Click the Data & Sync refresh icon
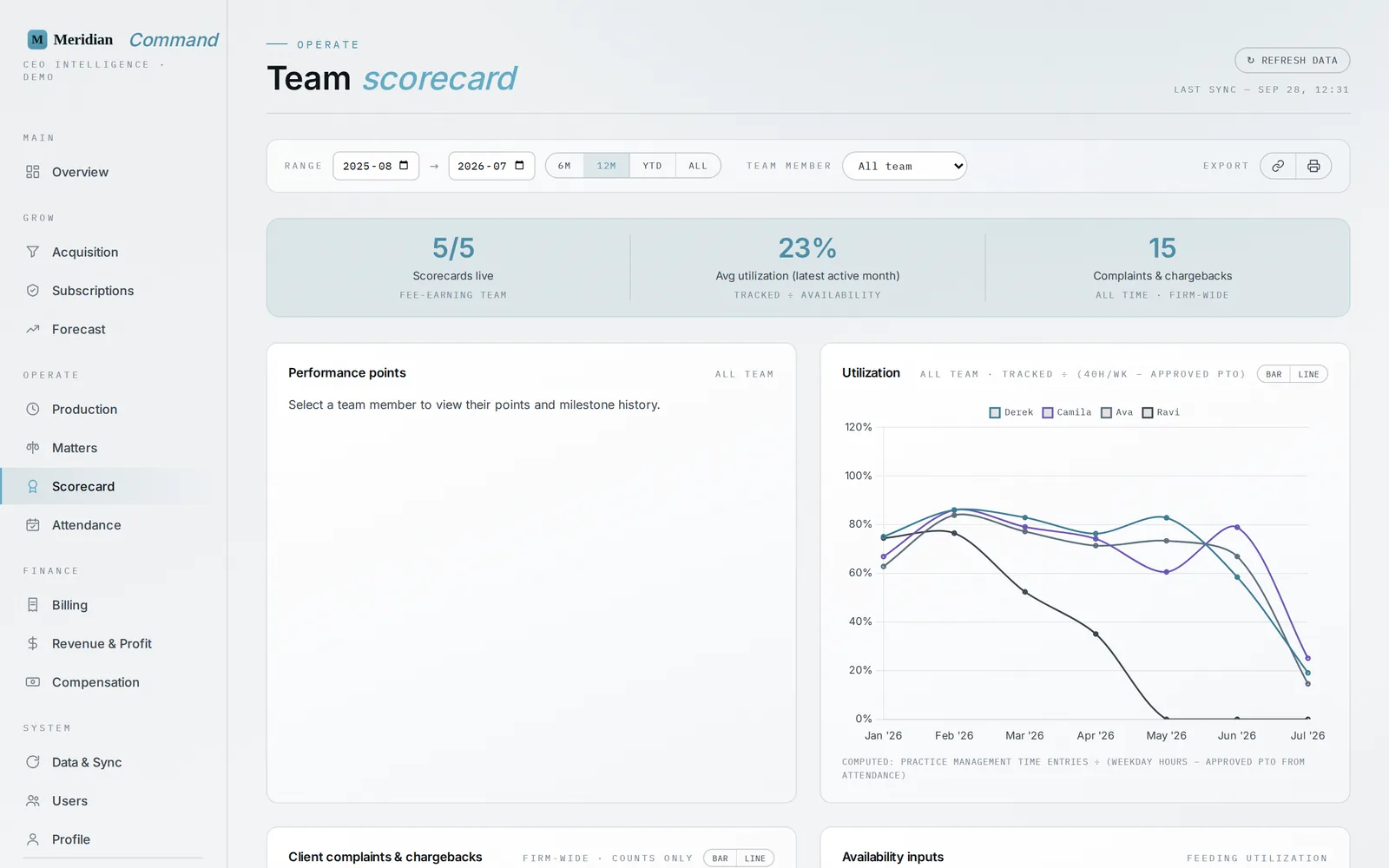 pos(33,762)
